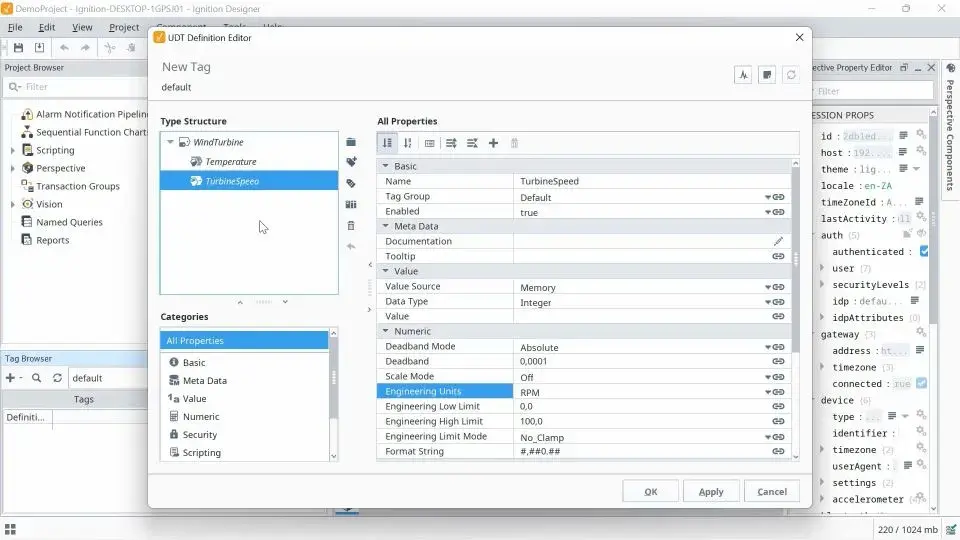Click search magnifier in Tag Browser

click(x=37, y=378)
